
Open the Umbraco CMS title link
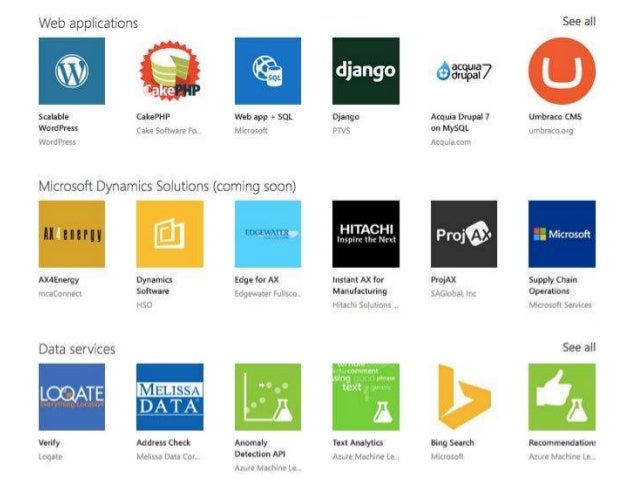[x=555, y=116]
